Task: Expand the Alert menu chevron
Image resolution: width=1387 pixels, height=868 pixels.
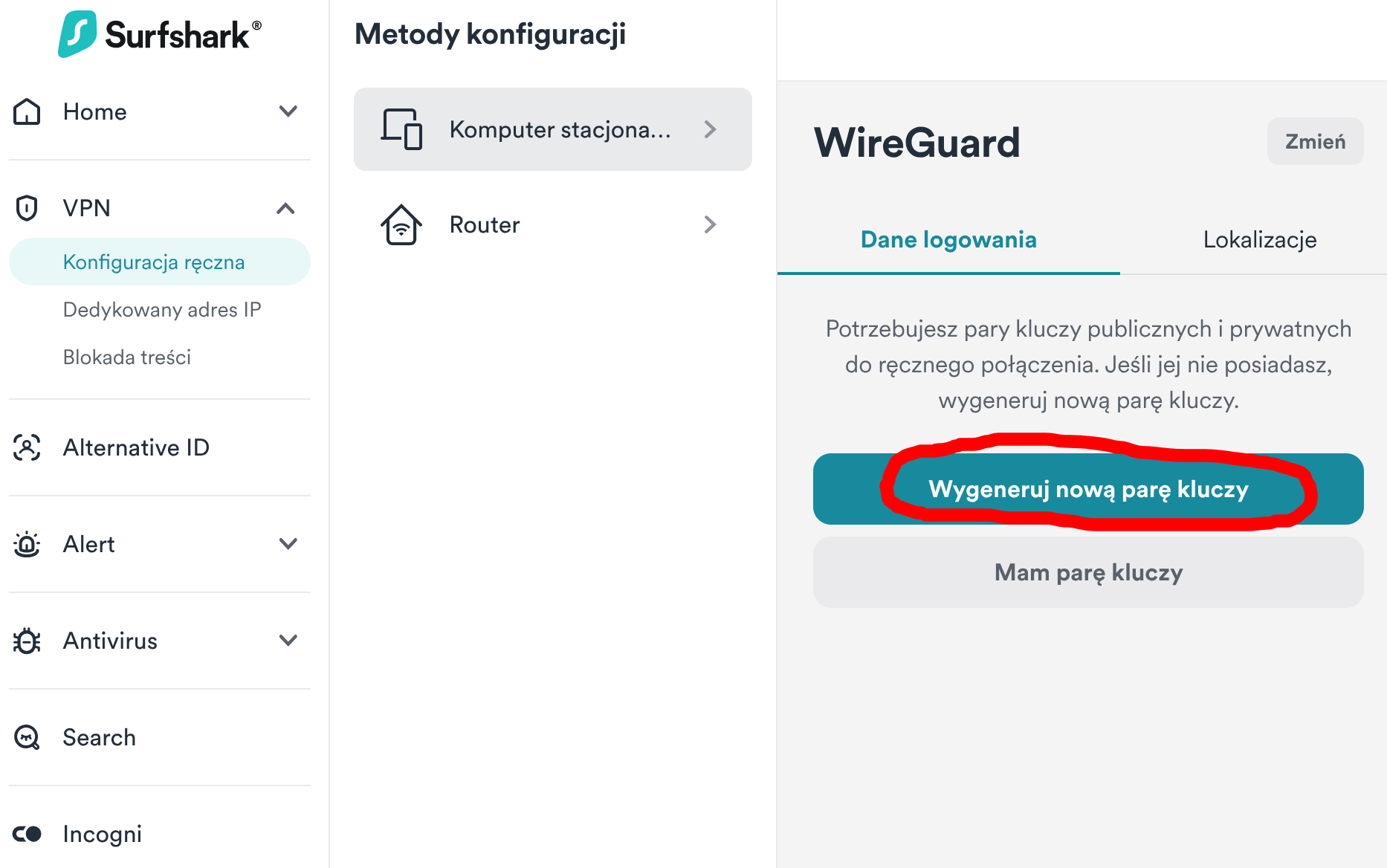Action: click(288, 544)
